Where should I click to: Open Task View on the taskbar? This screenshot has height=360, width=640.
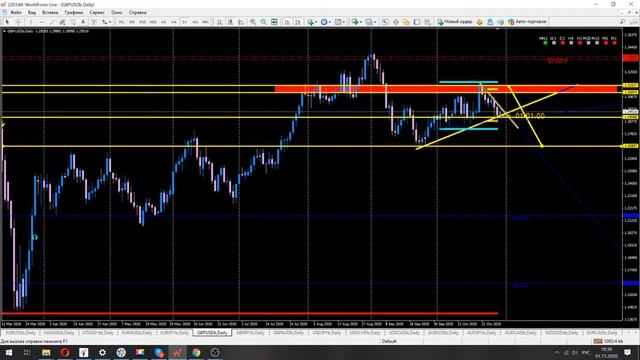pyautogui.click(x=27, y=352)
